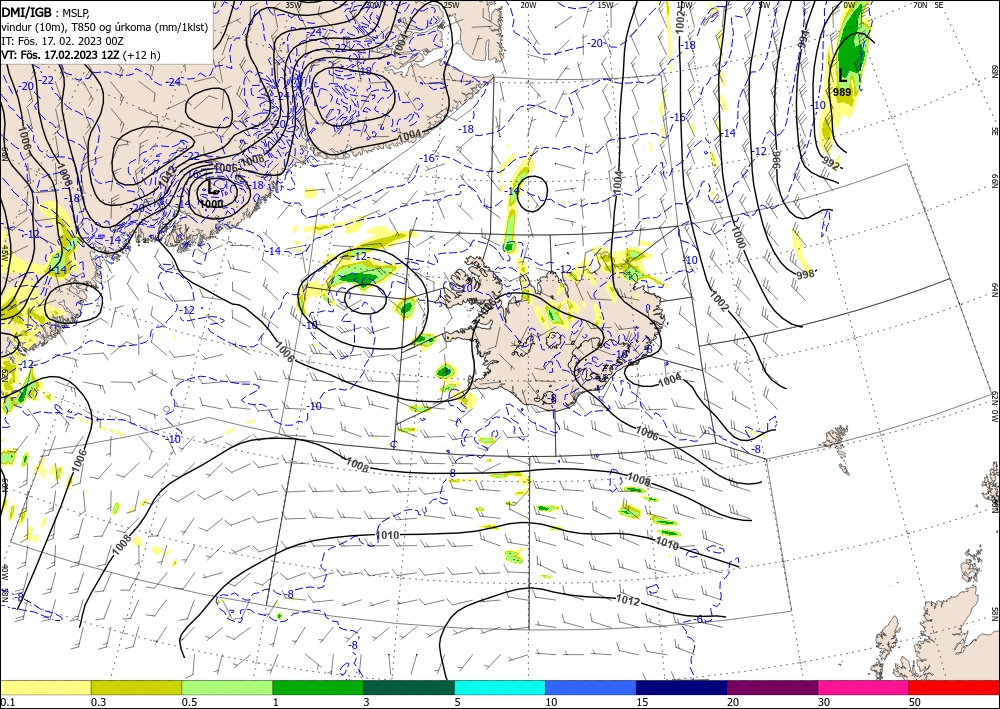Click the '989' pressure value
Screen dimensions: 1000x709
(842, 92)
